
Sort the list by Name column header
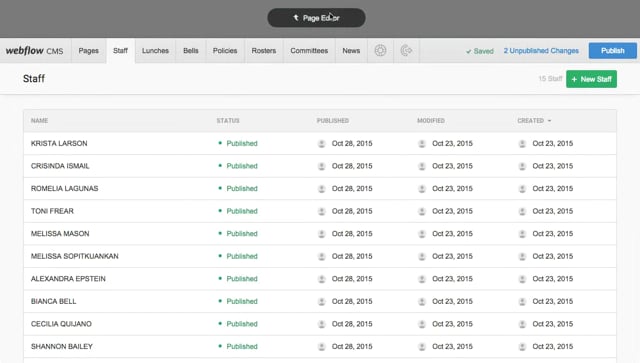pos(40,121)
